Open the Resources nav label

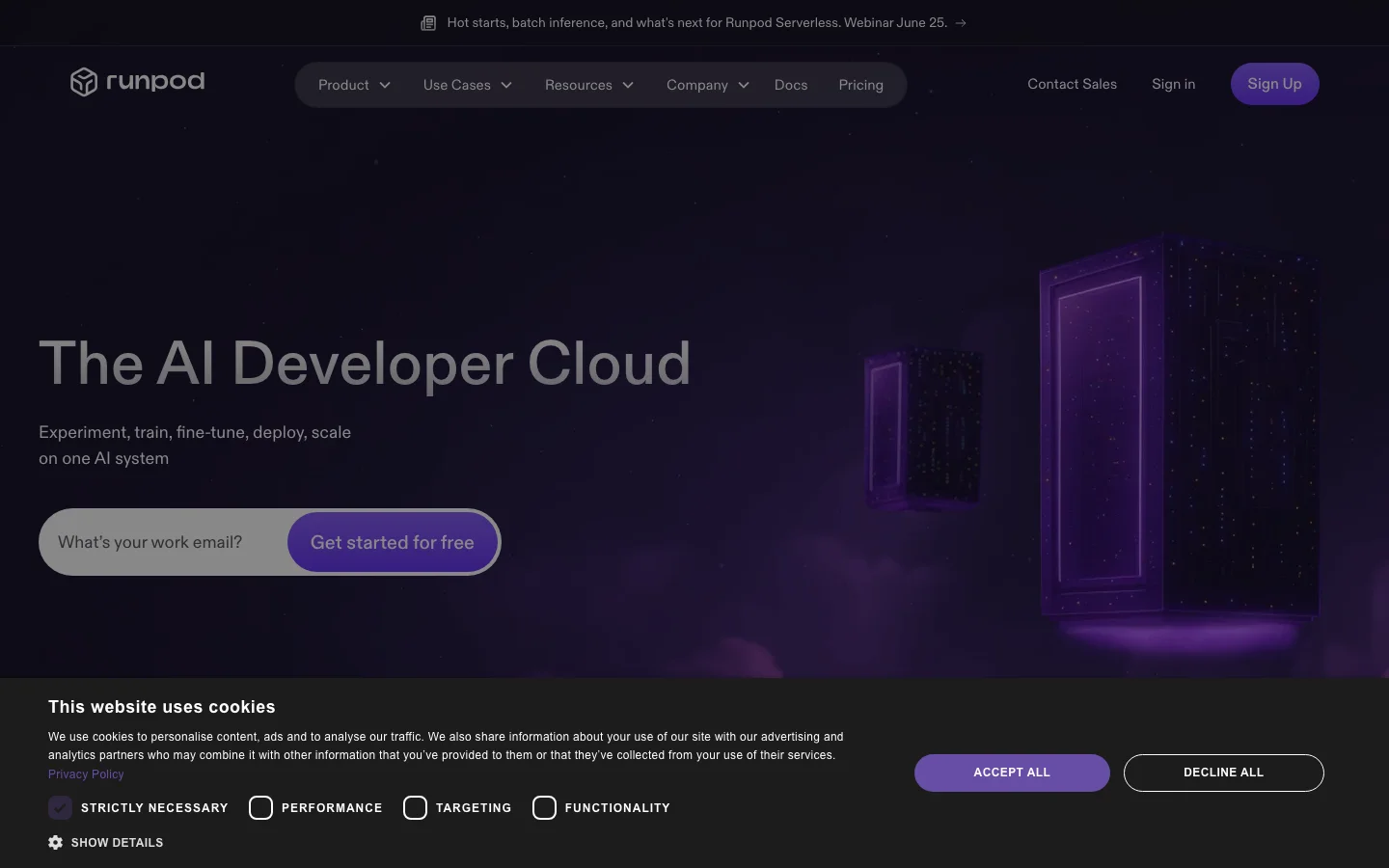click(578, 85)
